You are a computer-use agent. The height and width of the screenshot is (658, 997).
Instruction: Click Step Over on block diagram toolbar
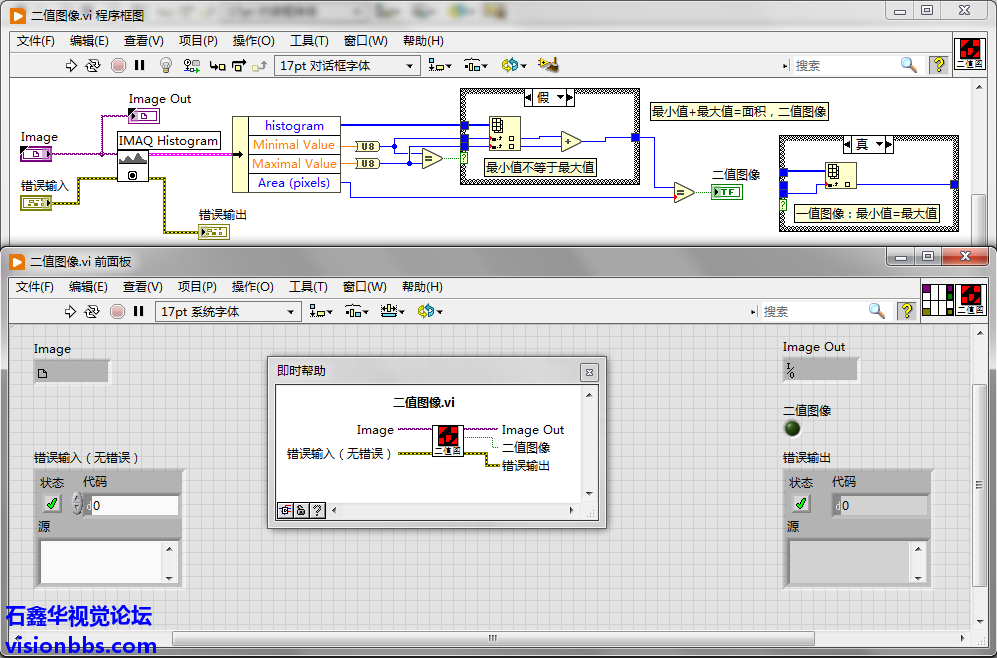[x=238, y=65]
